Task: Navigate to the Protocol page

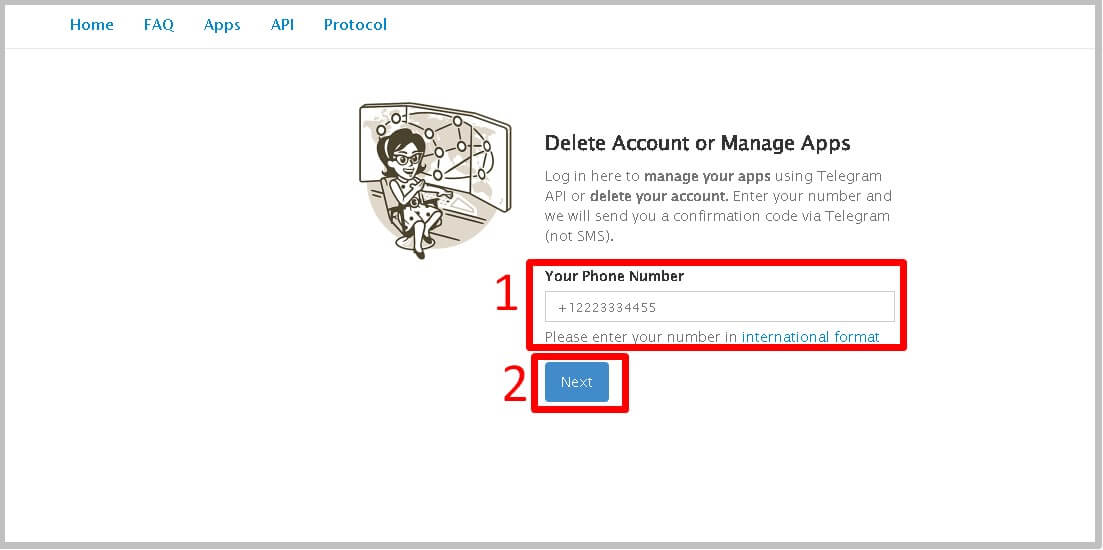Action: tap(355, 25)
